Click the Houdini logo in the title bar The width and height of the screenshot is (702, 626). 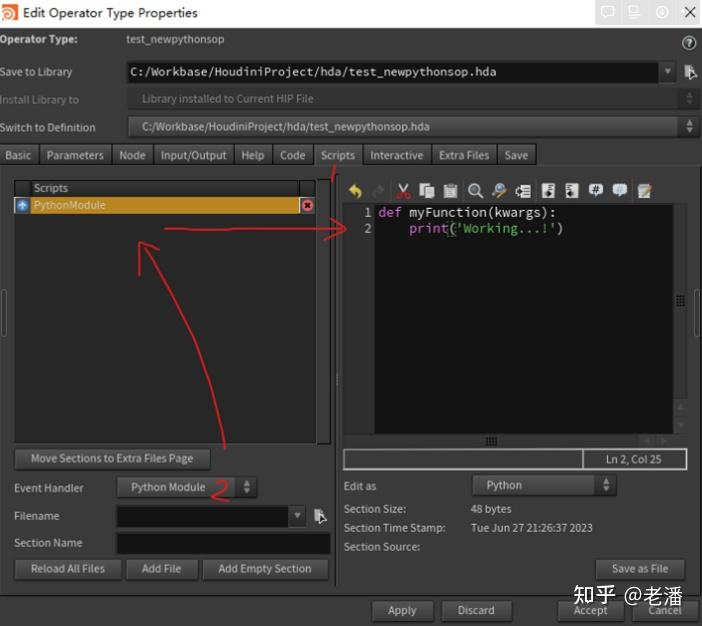[x=9, y=13]
